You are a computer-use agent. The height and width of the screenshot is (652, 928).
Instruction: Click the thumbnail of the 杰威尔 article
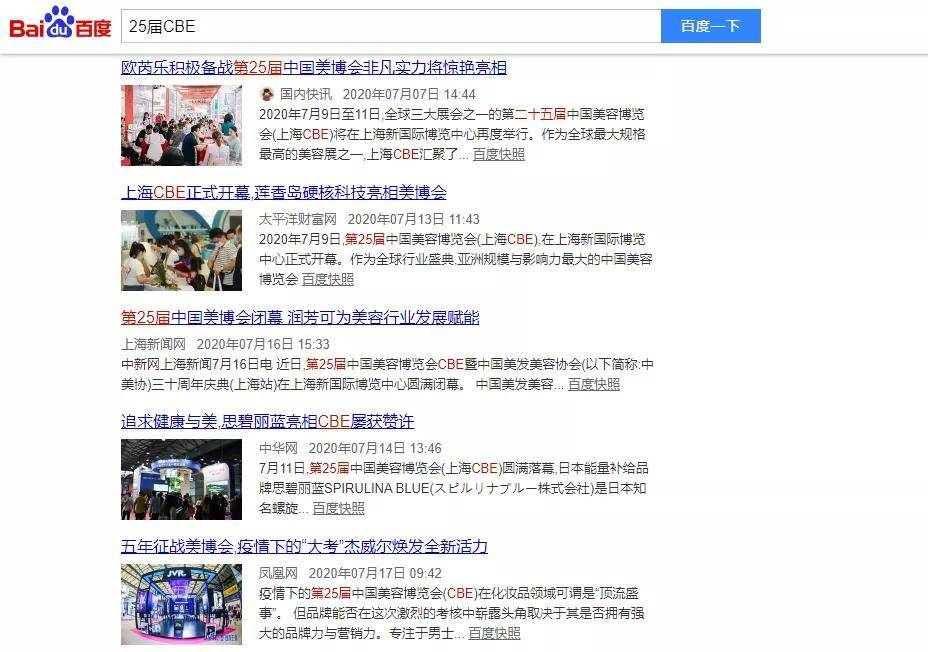pyautogui.click(x=181, y=604)
